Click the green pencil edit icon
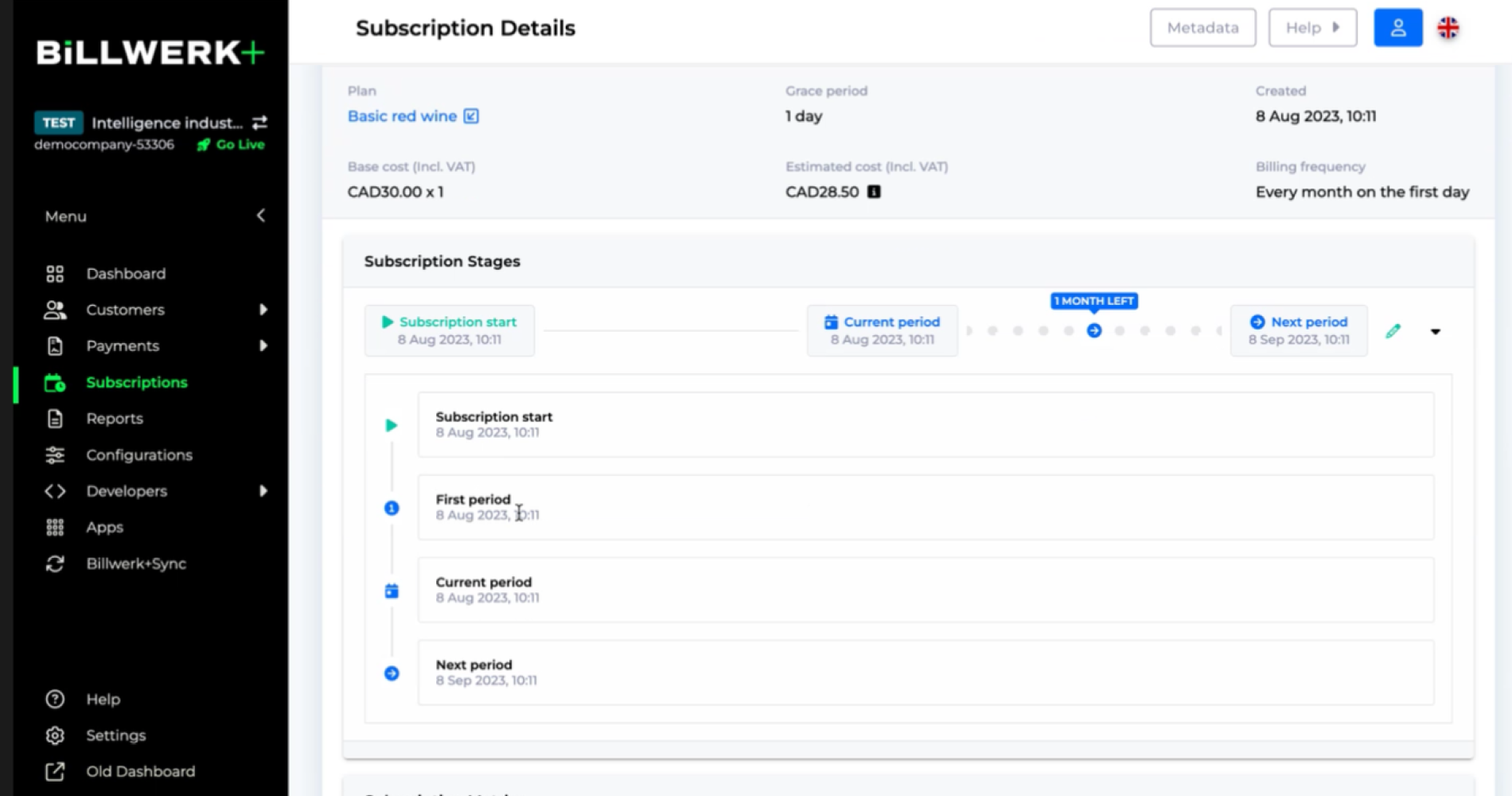The image size is (1512, 796). pyautogui.click(x=1393, y=331)
